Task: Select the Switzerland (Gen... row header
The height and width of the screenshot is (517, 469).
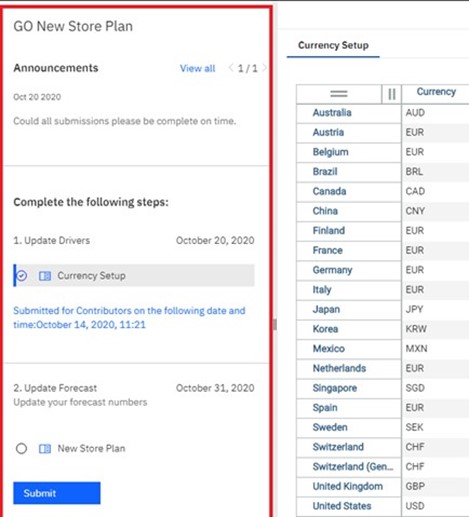Action: 349,467
